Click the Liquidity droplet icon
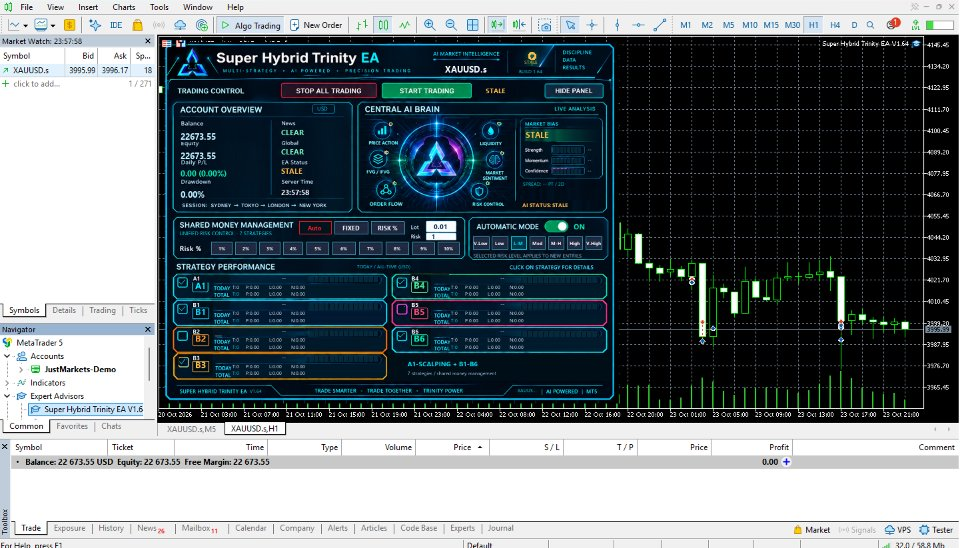 click(x=490, y=130)
